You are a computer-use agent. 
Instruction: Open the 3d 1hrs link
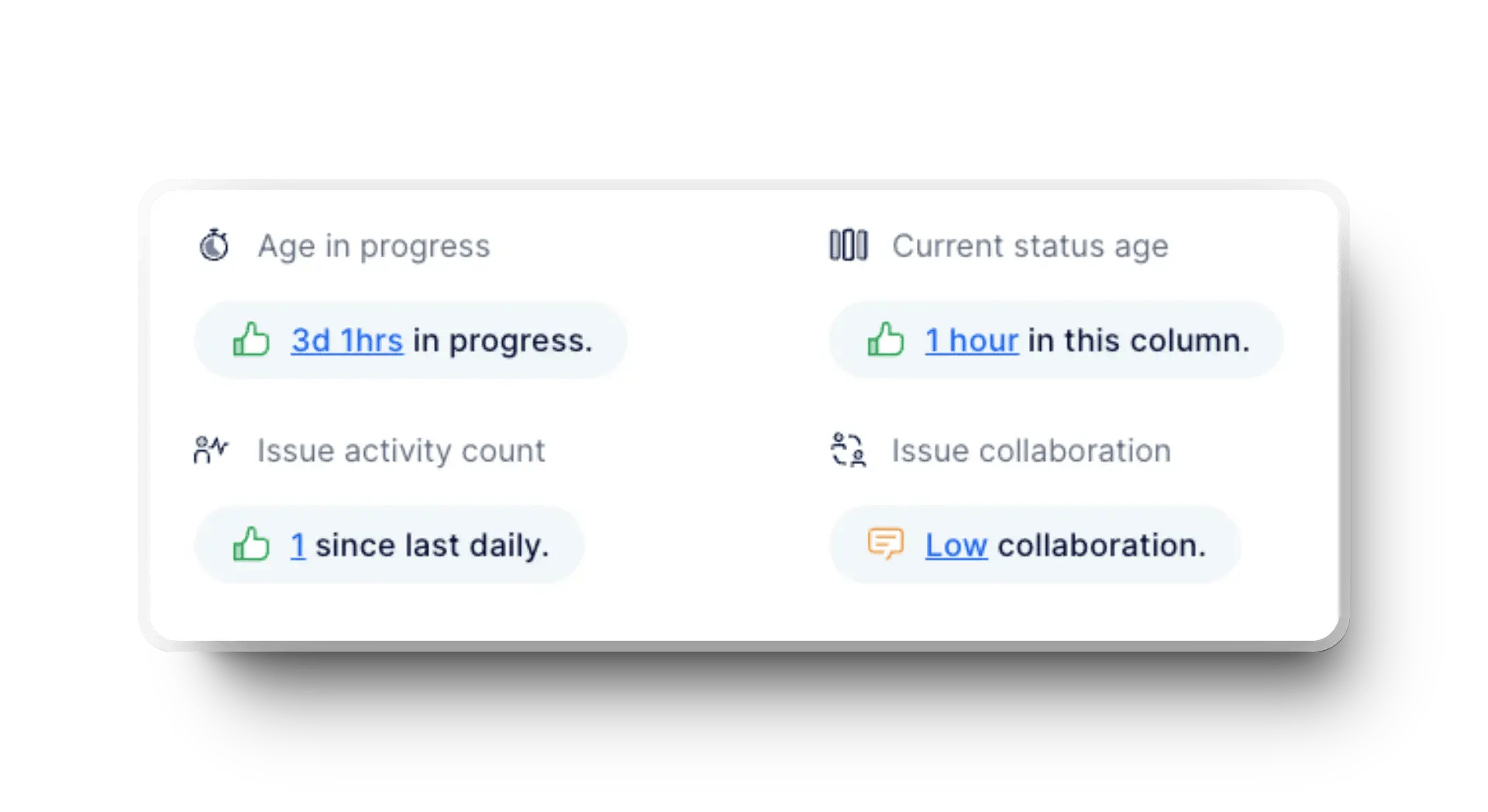click(346, 341)
